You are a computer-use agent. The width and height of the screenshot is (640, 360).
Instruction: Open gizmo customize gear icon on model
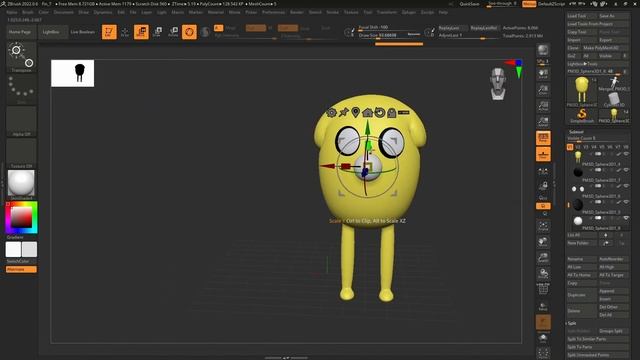pos(331,113)
